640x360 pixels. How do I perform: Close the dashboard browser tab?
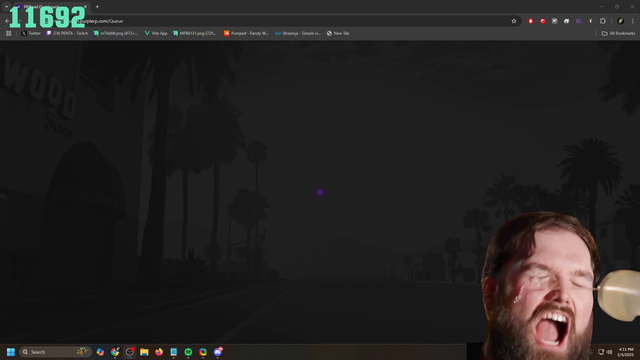click(x=85, y=7)
